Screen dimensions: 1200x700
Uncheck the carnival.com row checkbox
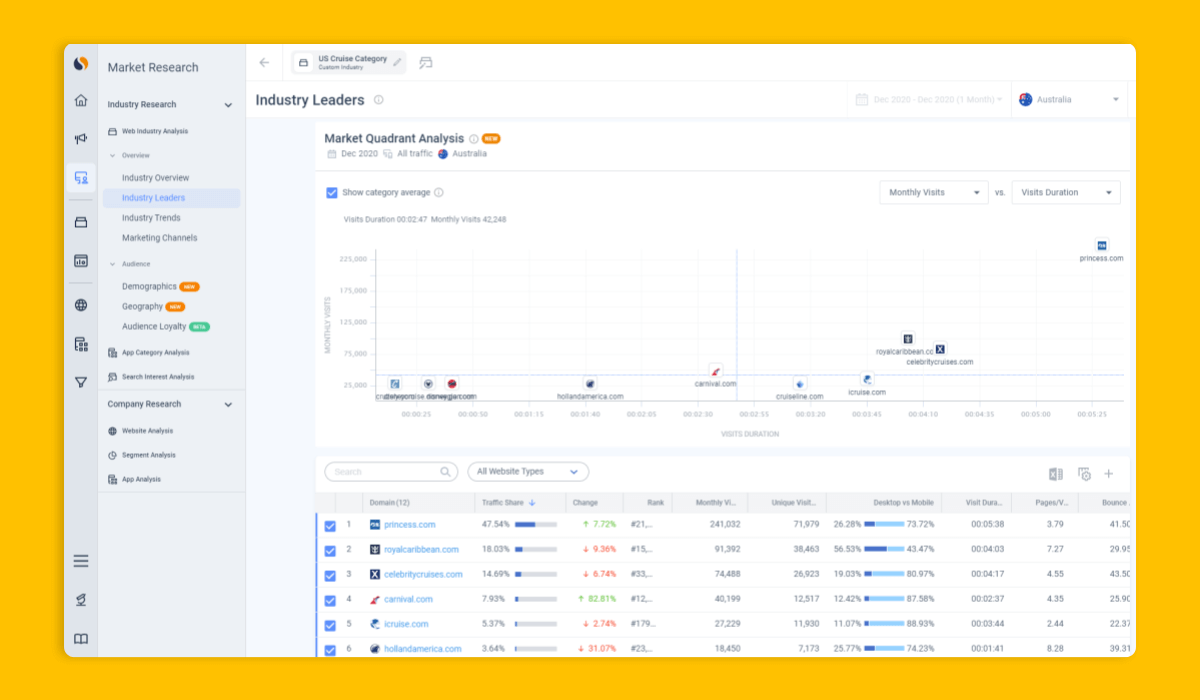coord(330,600)
